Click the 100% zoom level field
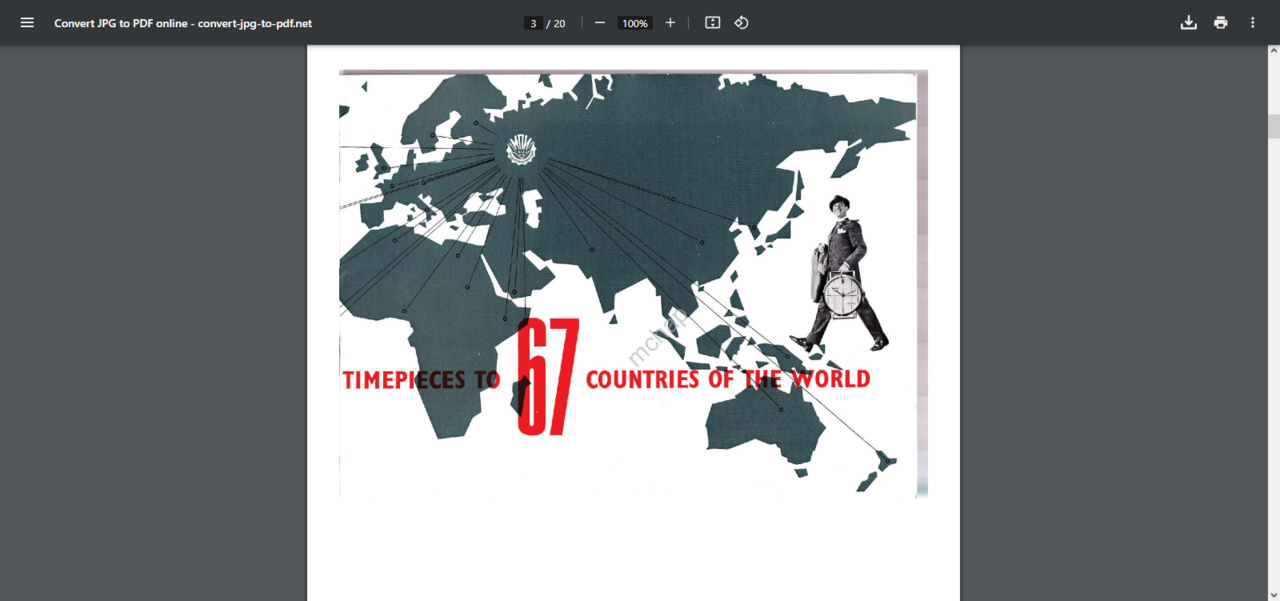This screenshot has width=1280, height=601. click(635, 23)
